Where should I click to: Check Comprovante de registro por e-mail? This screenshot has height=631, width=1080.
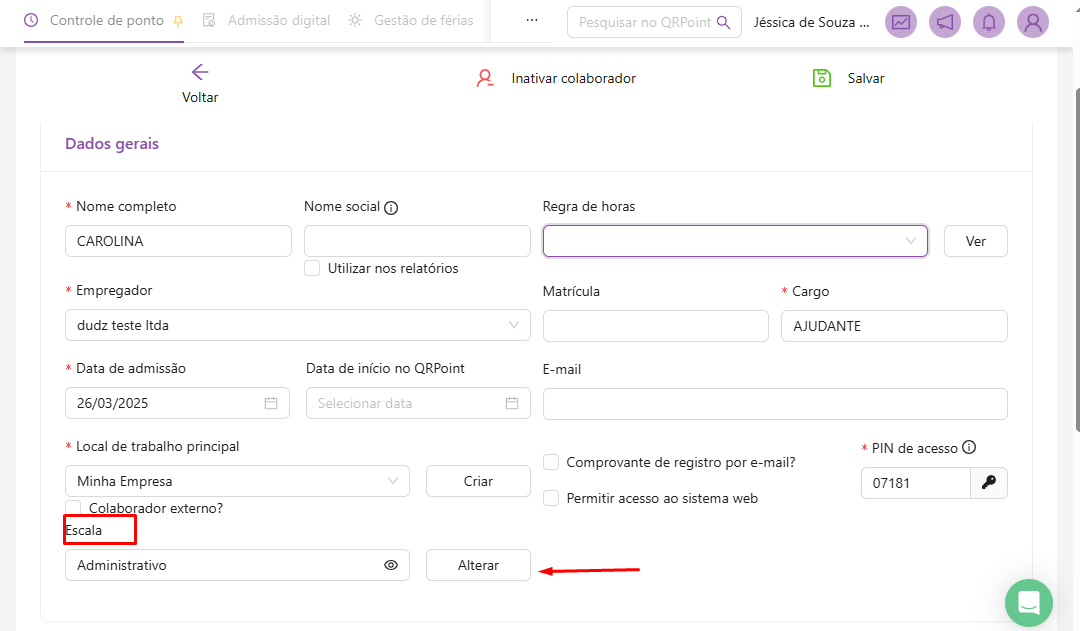pyautogui.click(x=551, y=462)
